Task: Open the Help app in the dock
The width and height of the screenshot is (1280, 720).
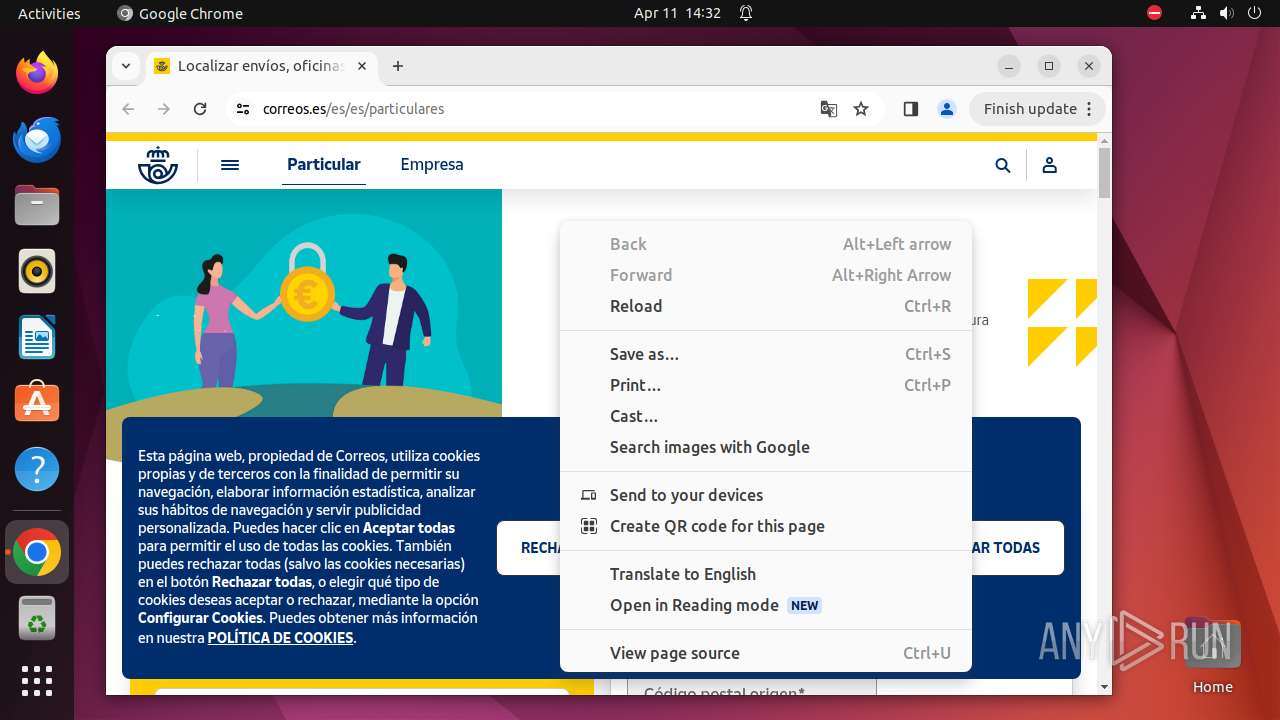Action: (37, 469)
